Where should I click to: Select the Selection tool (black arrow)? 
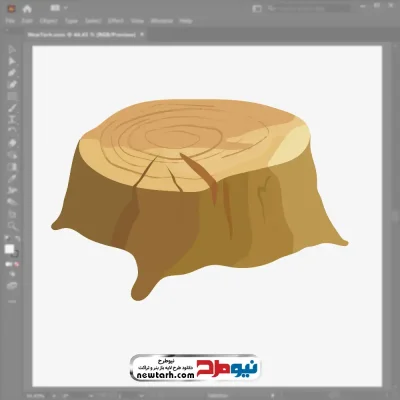12,49
